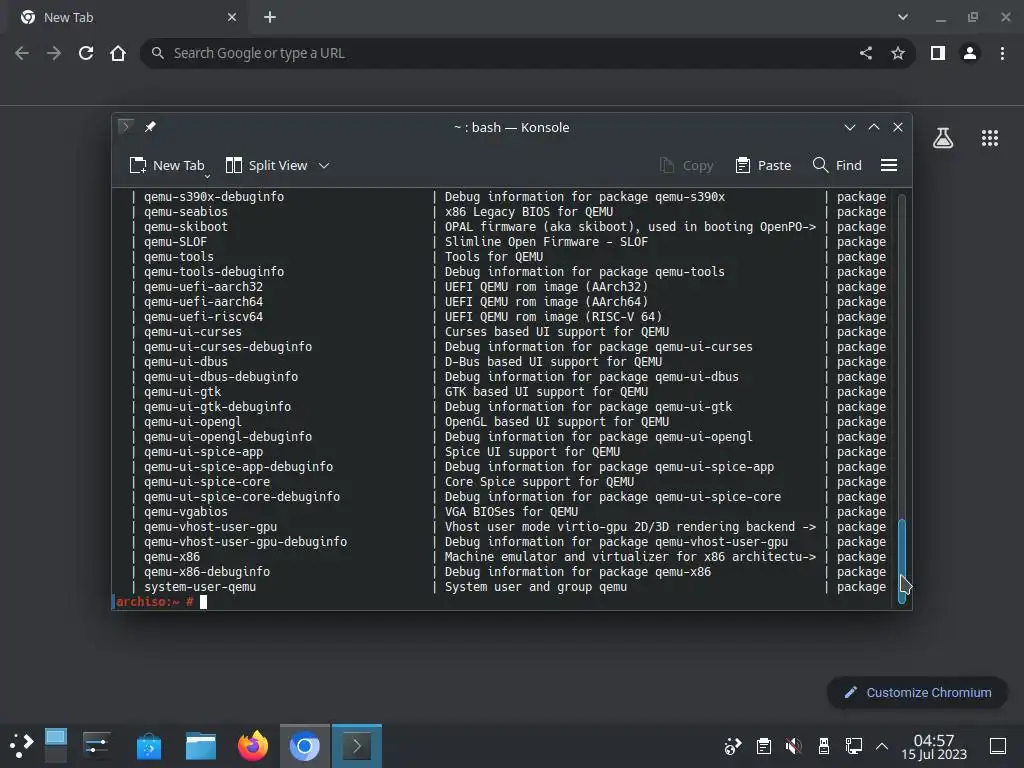Click the system-user-qemu entry
The image size is (1024, 768).
pos(200,587)
